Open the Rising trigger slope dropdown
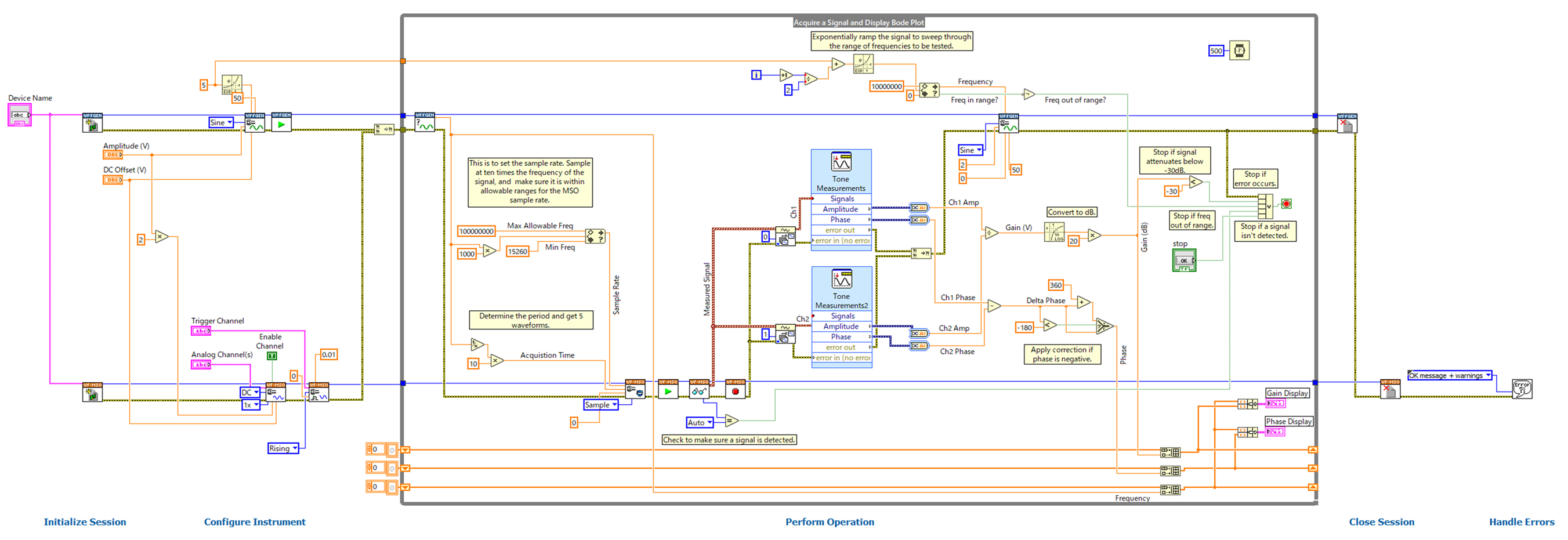The width and height of the screenshot is (1568, 540). point(283,449)
